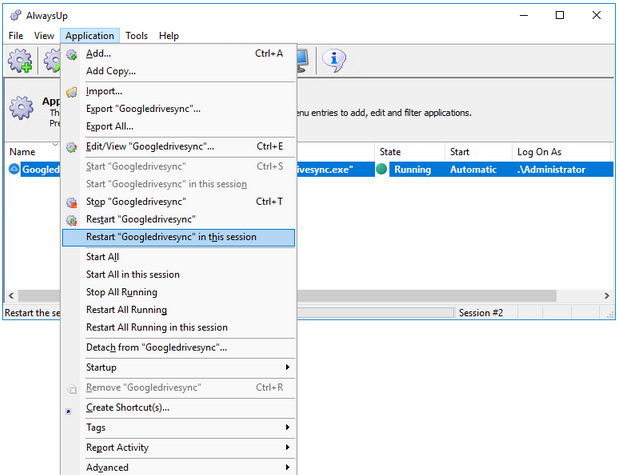618x475 pixels.
Task: Click the large Applications gear panel icon
Action: point(21,107)
